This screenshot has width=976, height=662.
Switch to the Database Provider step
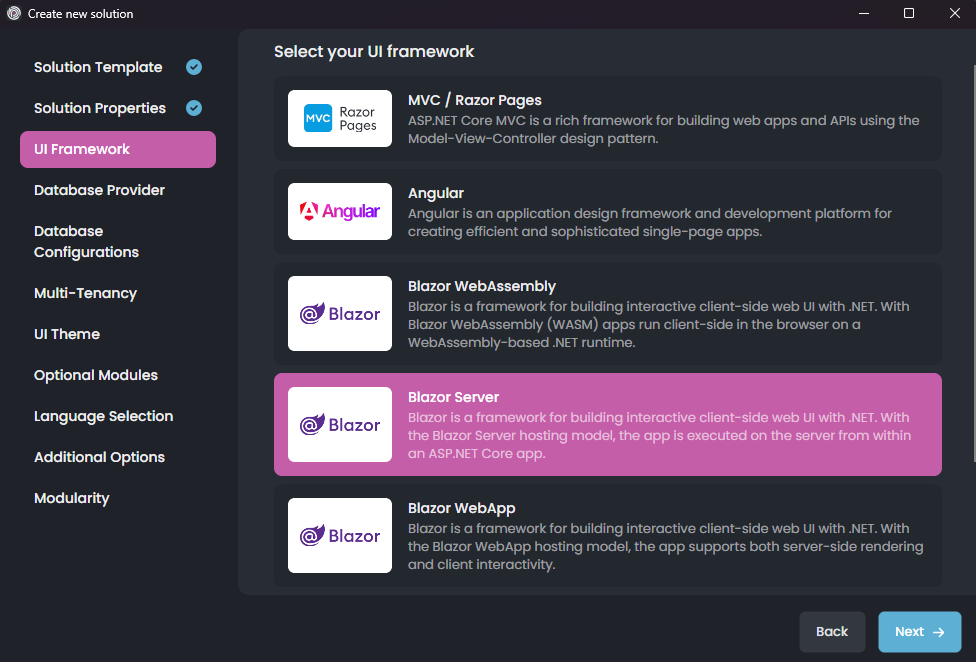pyautogui.click(x=99, y=190)
